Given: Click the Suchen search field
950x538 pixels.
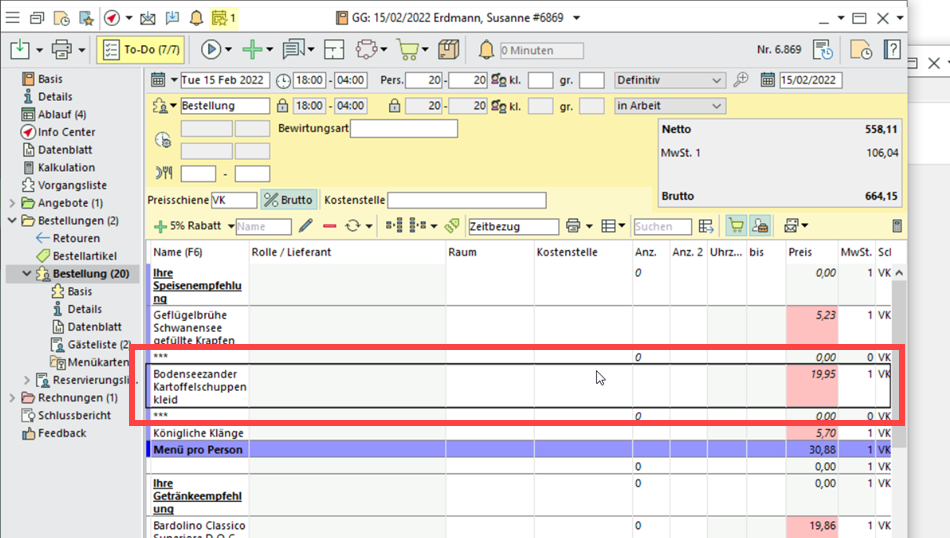Looking at the screenshot, I should click(x=661, y=227).
